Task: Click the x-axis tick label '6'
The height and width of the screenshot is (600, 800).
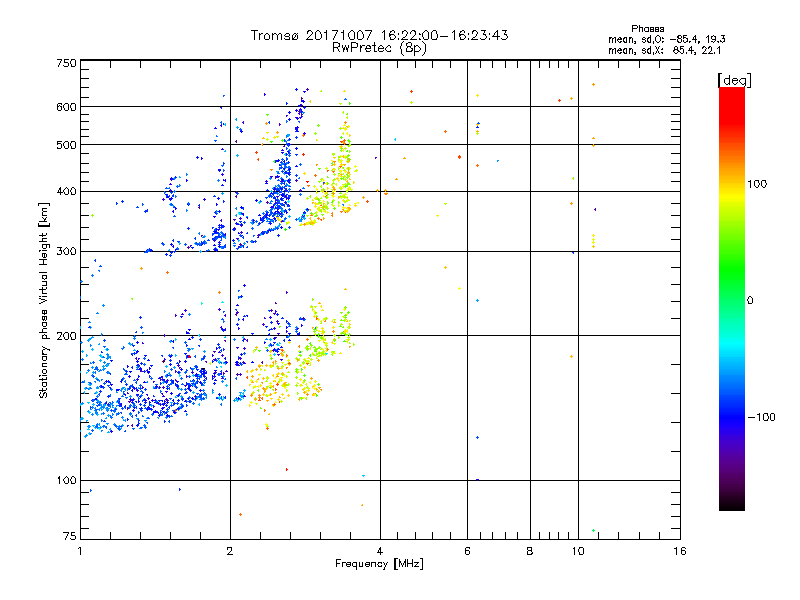Action: [467, 551]
